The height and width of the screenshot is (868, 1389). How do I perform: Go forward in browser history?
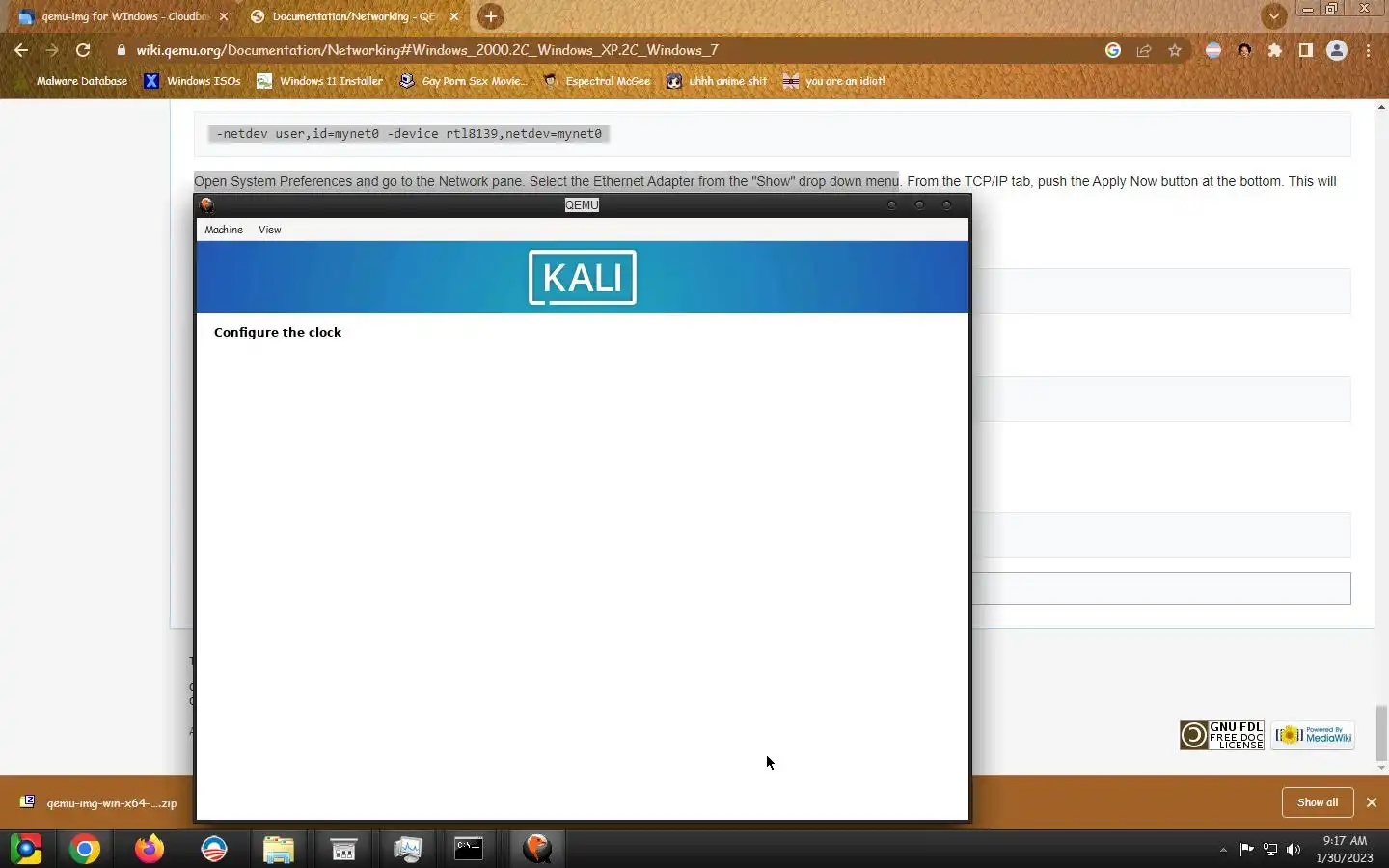coord(52,50)
